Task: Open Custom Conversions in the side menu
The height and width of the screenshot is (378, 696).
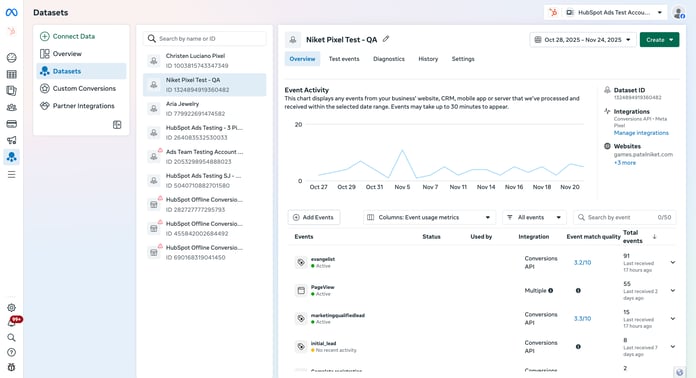Action: (x=81, y=88)
